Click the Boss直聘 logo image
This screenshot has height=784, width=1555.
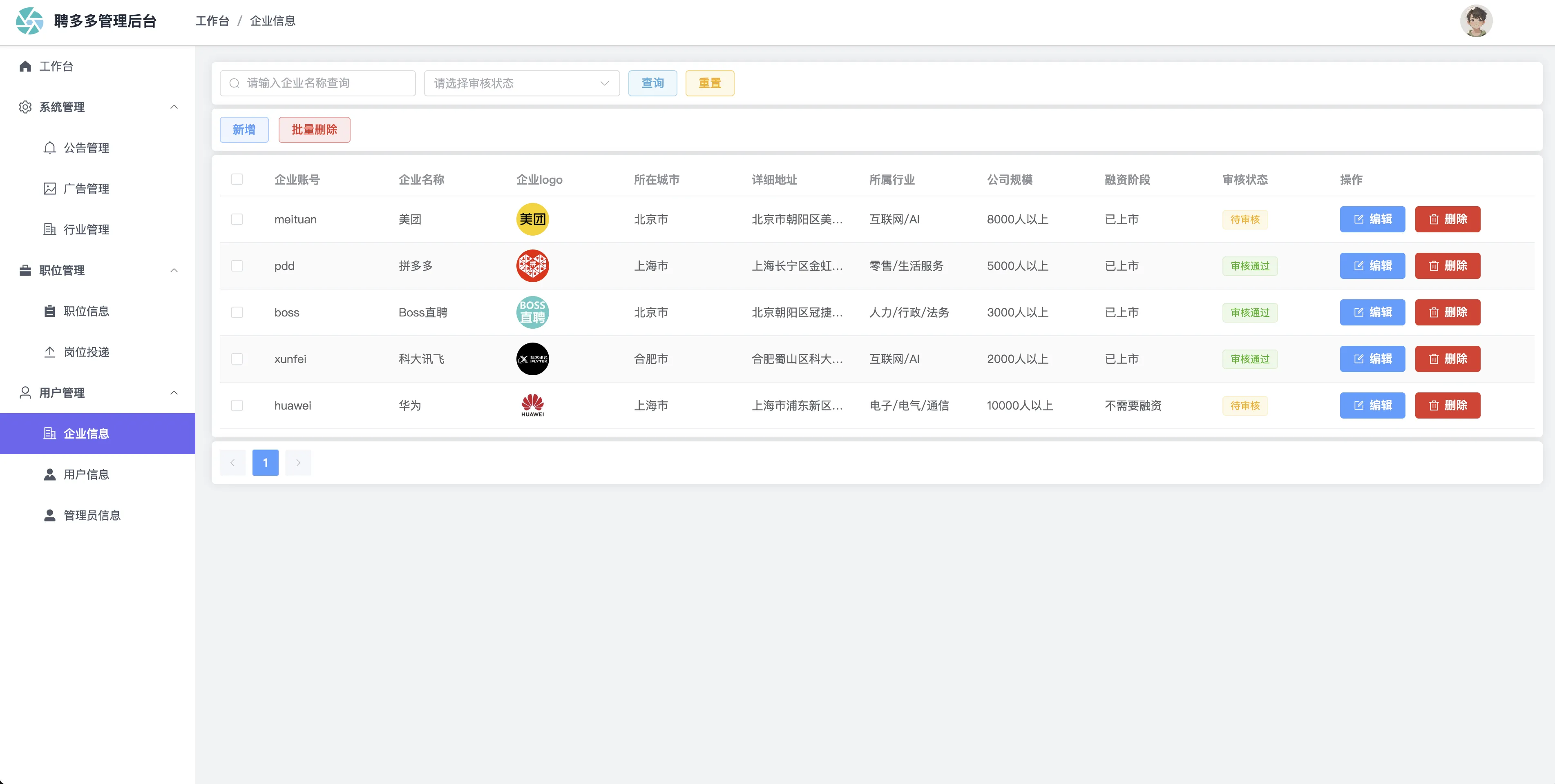[532, 312]
